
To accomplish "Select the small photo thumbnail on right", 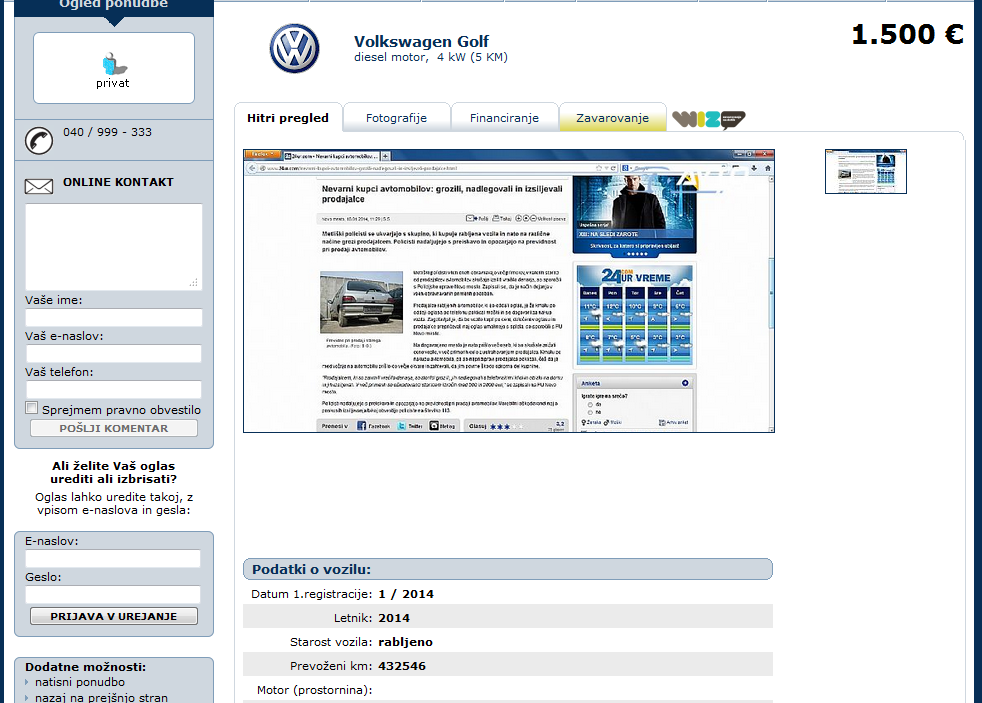I will 866,171.
